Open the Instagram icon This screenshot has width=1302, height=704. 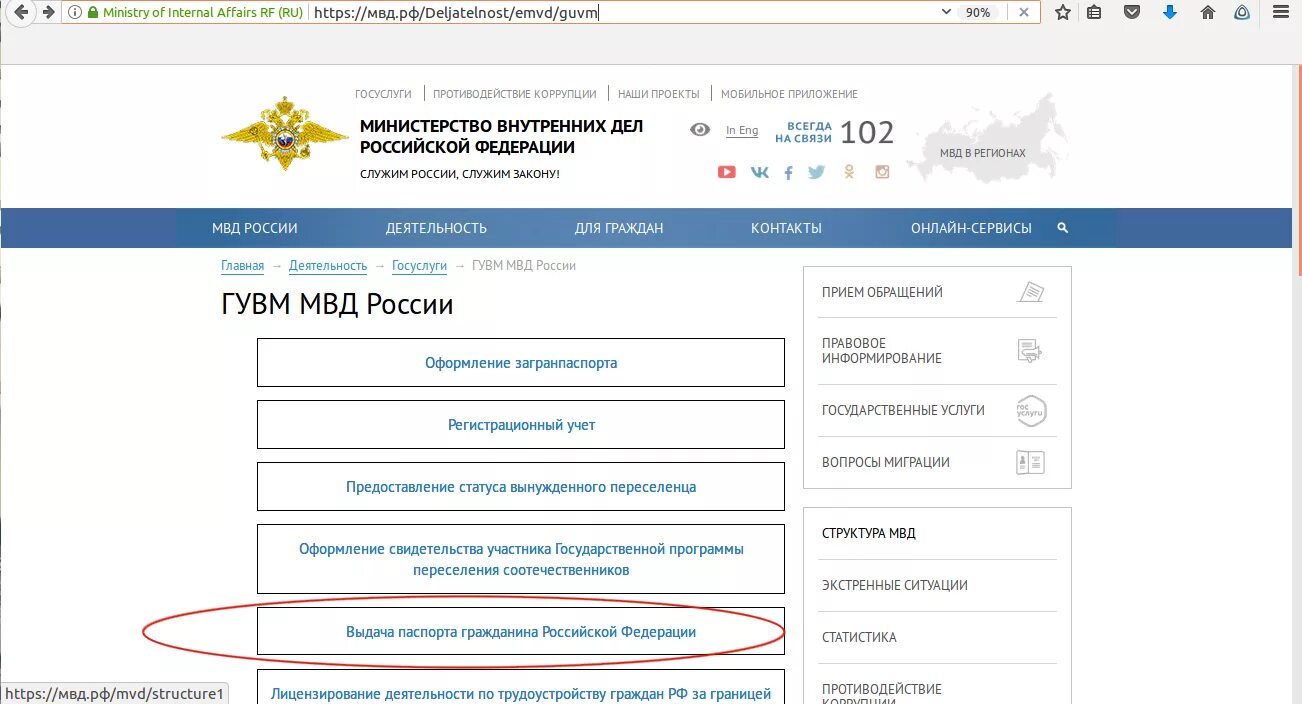[882, 172]
